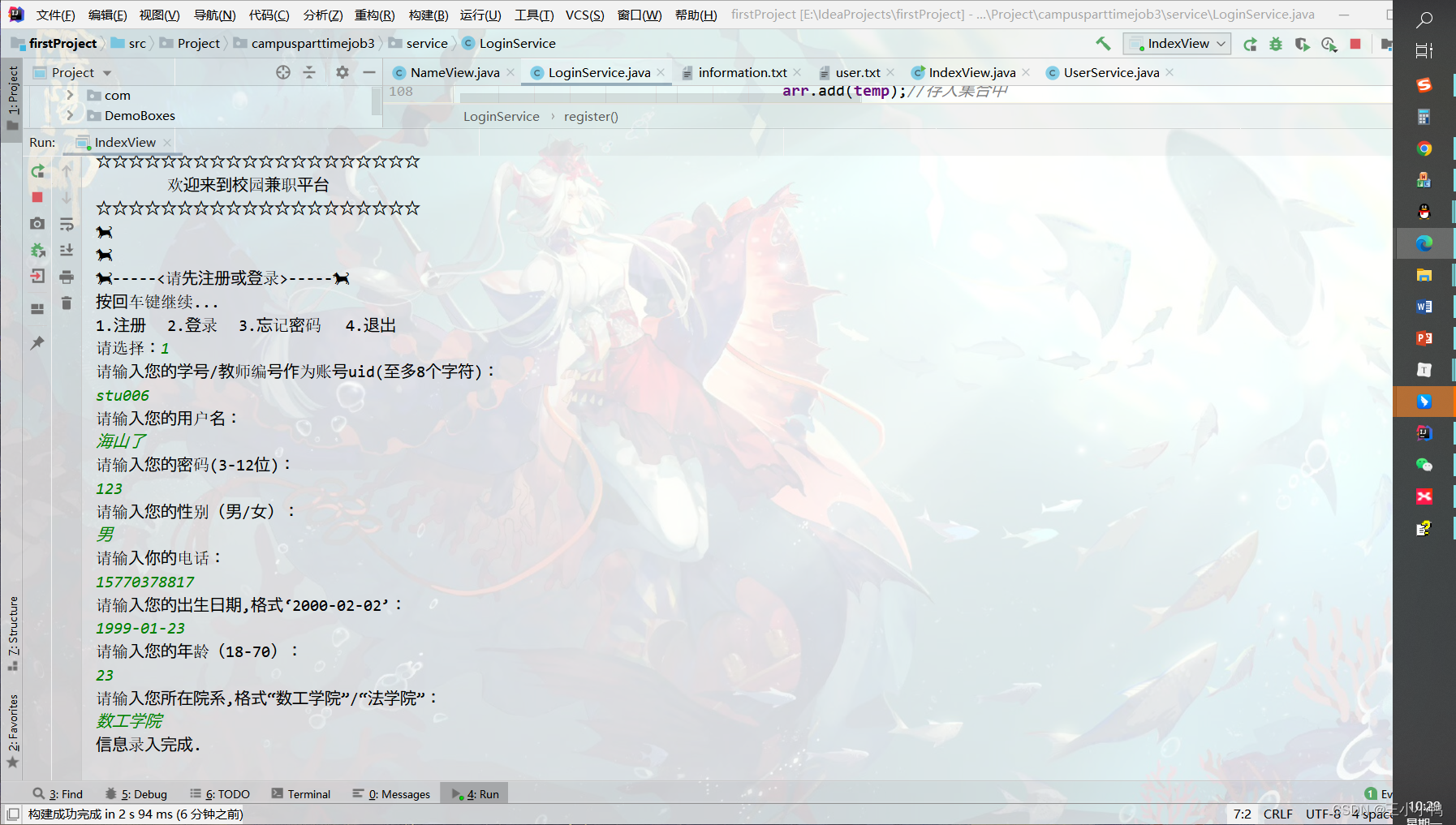Click the camera thread dump icon
This screenshot has width=1456, height=825.
(37, 223)
